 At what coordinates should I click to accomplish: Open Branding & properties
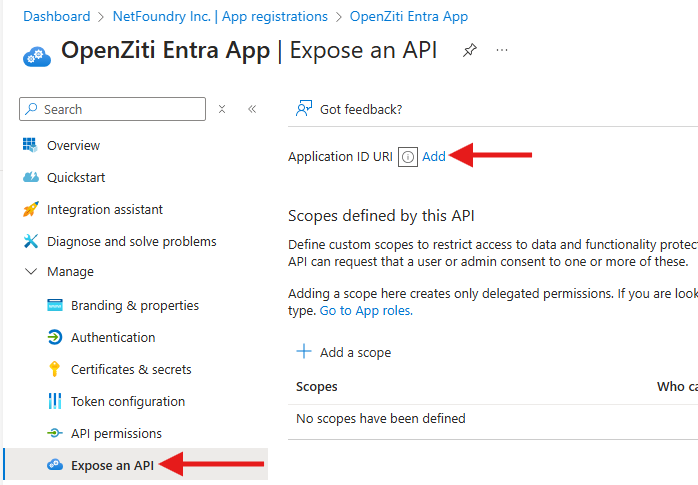(x=134, y=305)
